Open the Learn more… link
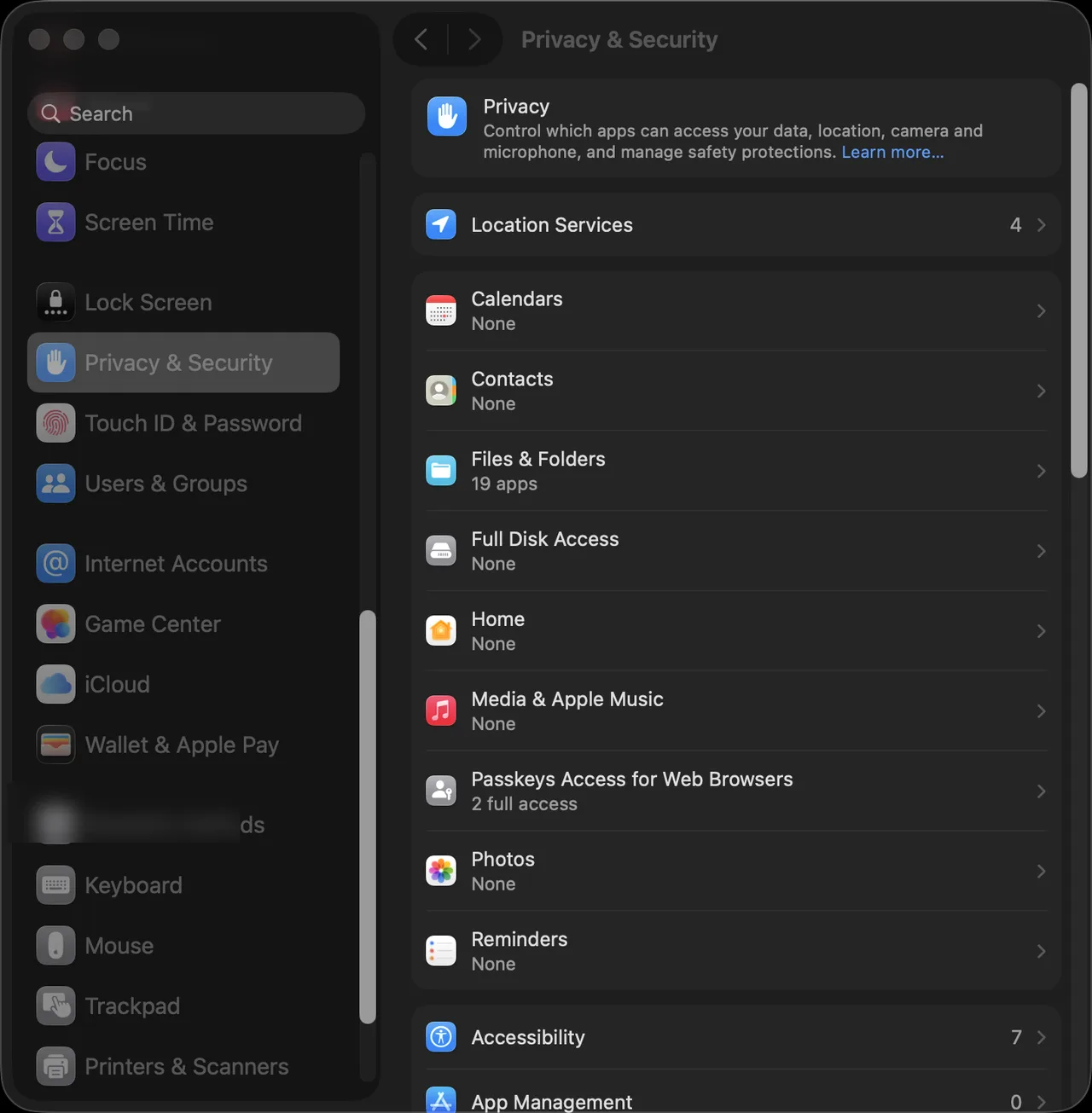The width and height of the screenshot is (1092, 1113). coord(892,152)
